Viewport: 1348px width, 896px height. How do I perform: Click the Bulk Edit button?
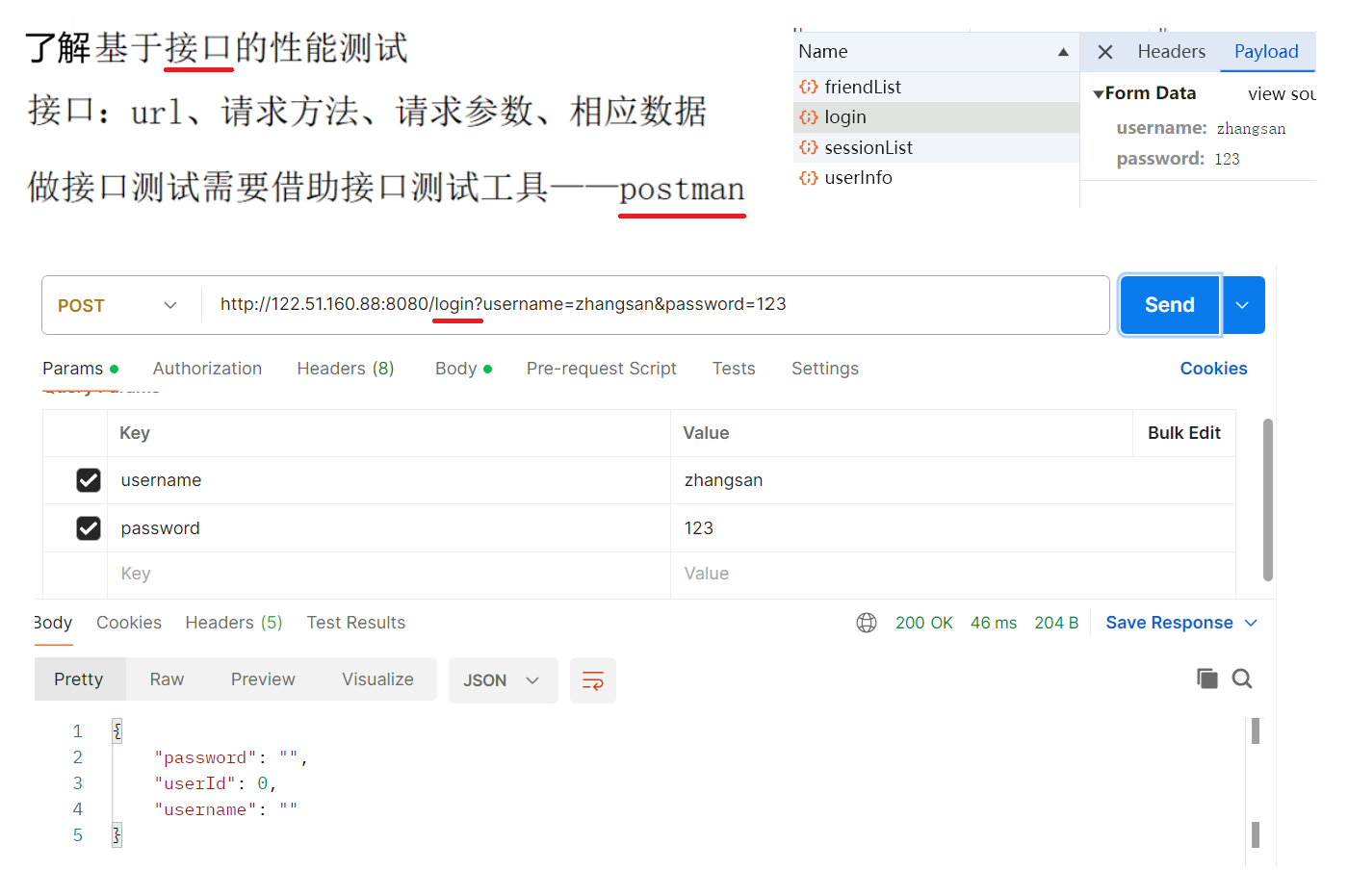point(1184,433)
